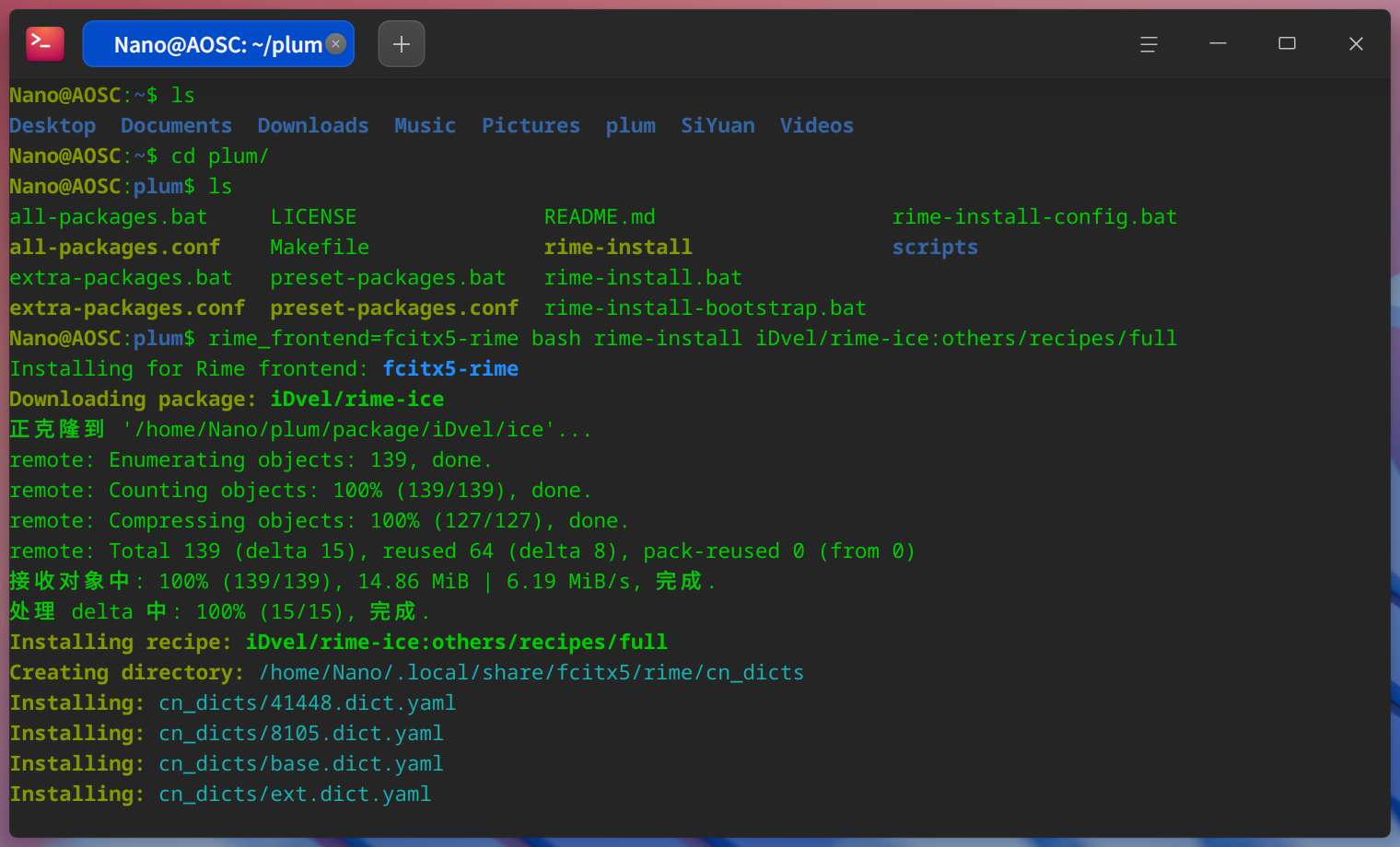Click the rime-install-bootstrap.bat file name
Image resolution: width=1400 pixels, height=847 pixels.
pos(706,307)
